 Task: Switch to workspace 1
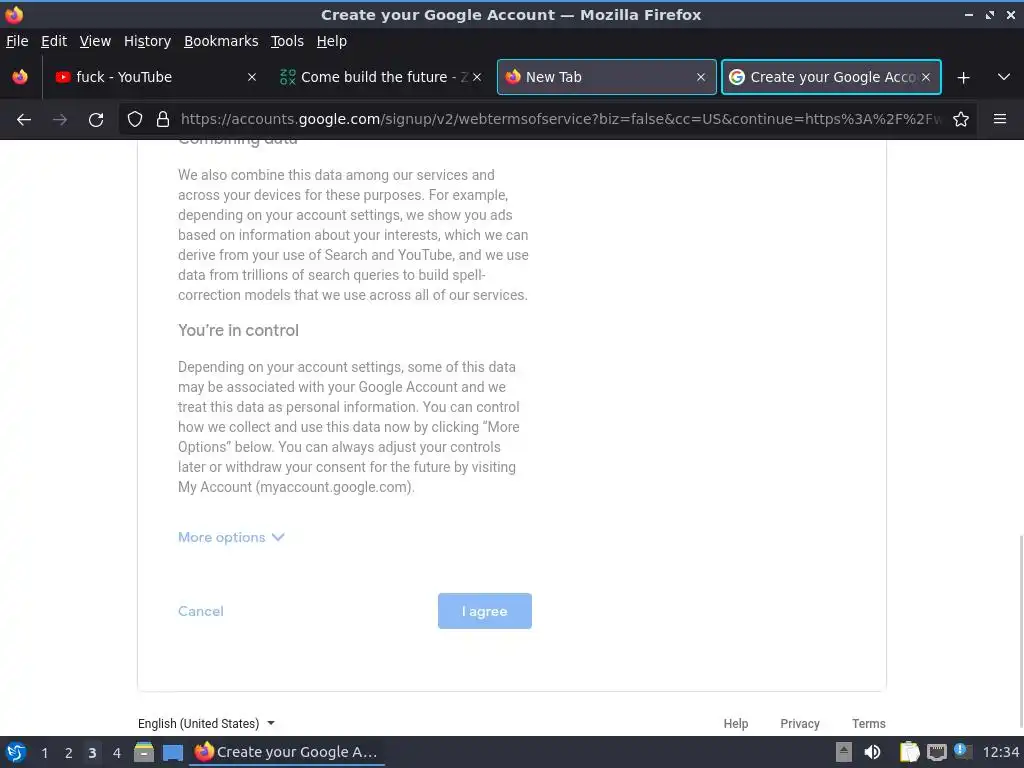[x=44, y=753]
